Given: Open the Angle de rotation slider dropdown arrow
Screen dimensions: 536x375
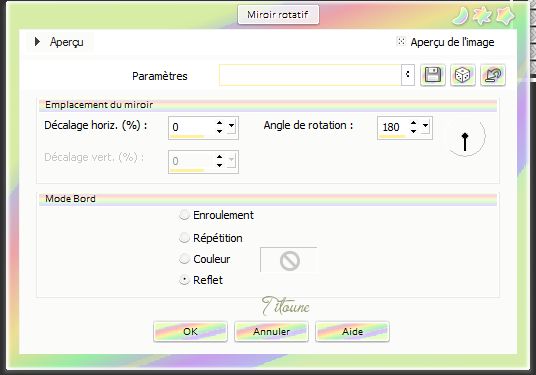Looking at the screenshot, I should [425, 125].
